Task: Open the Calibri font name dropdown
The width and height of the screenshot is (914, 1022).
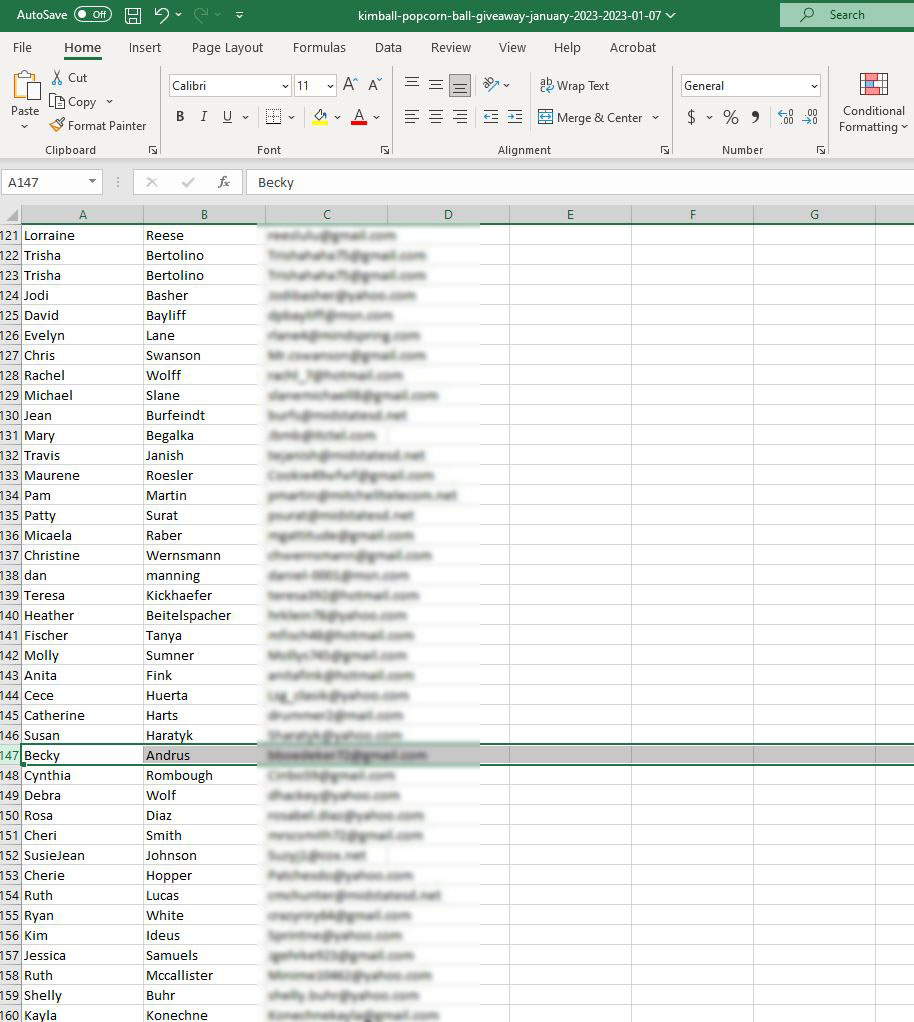Action: [284, 86]
